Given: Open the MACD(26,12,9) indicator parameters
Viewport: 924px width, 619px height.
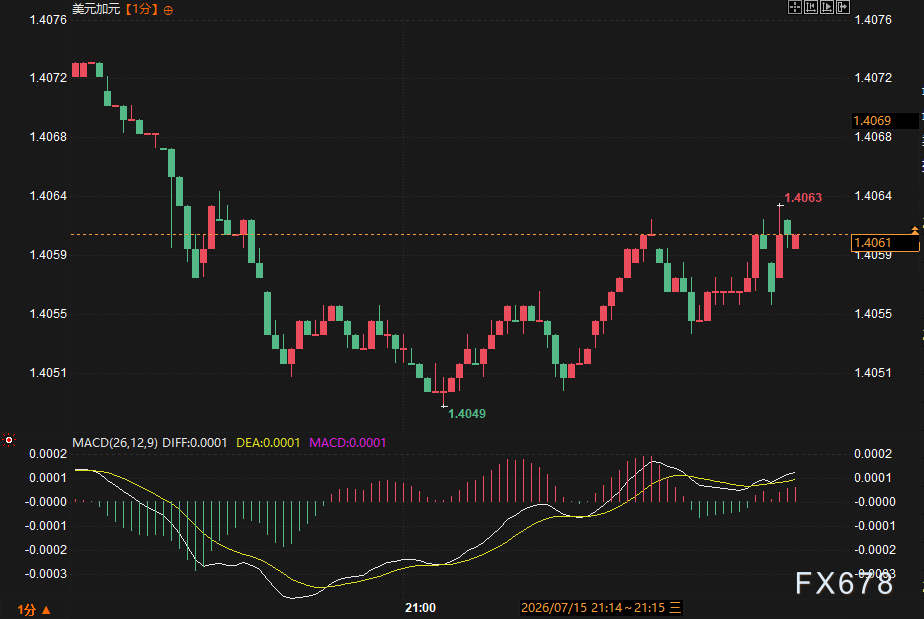Looking at the screenshot, I should [x=115, y=443].
